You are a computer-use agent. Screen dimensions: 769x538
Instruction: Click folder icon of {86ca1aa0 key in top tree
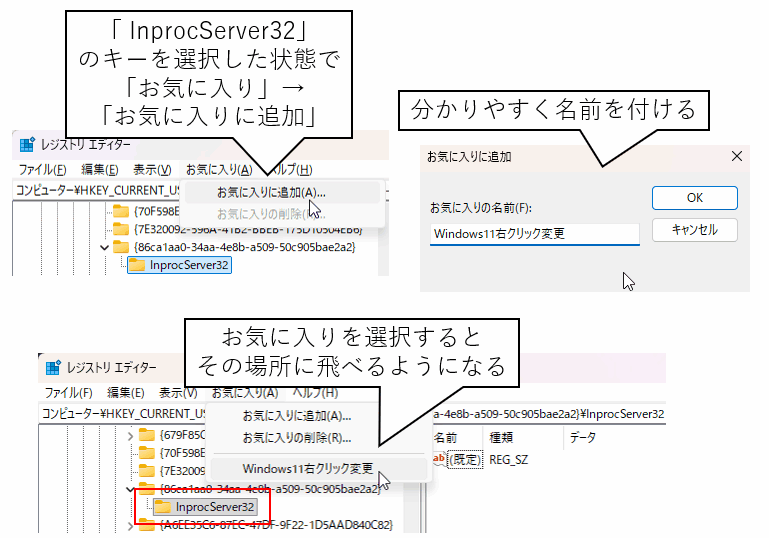tap(121, 247)
